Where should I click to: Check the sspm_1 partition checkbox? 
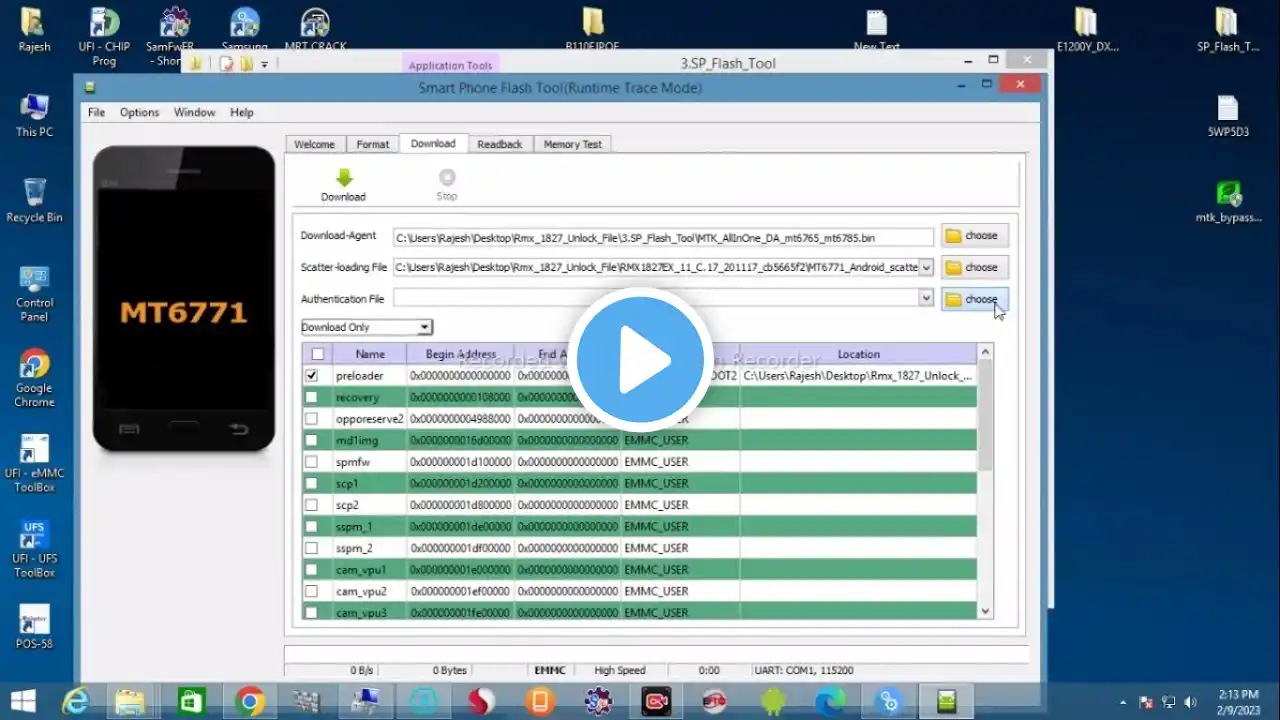pyautogui.click(x=312, y=526)
